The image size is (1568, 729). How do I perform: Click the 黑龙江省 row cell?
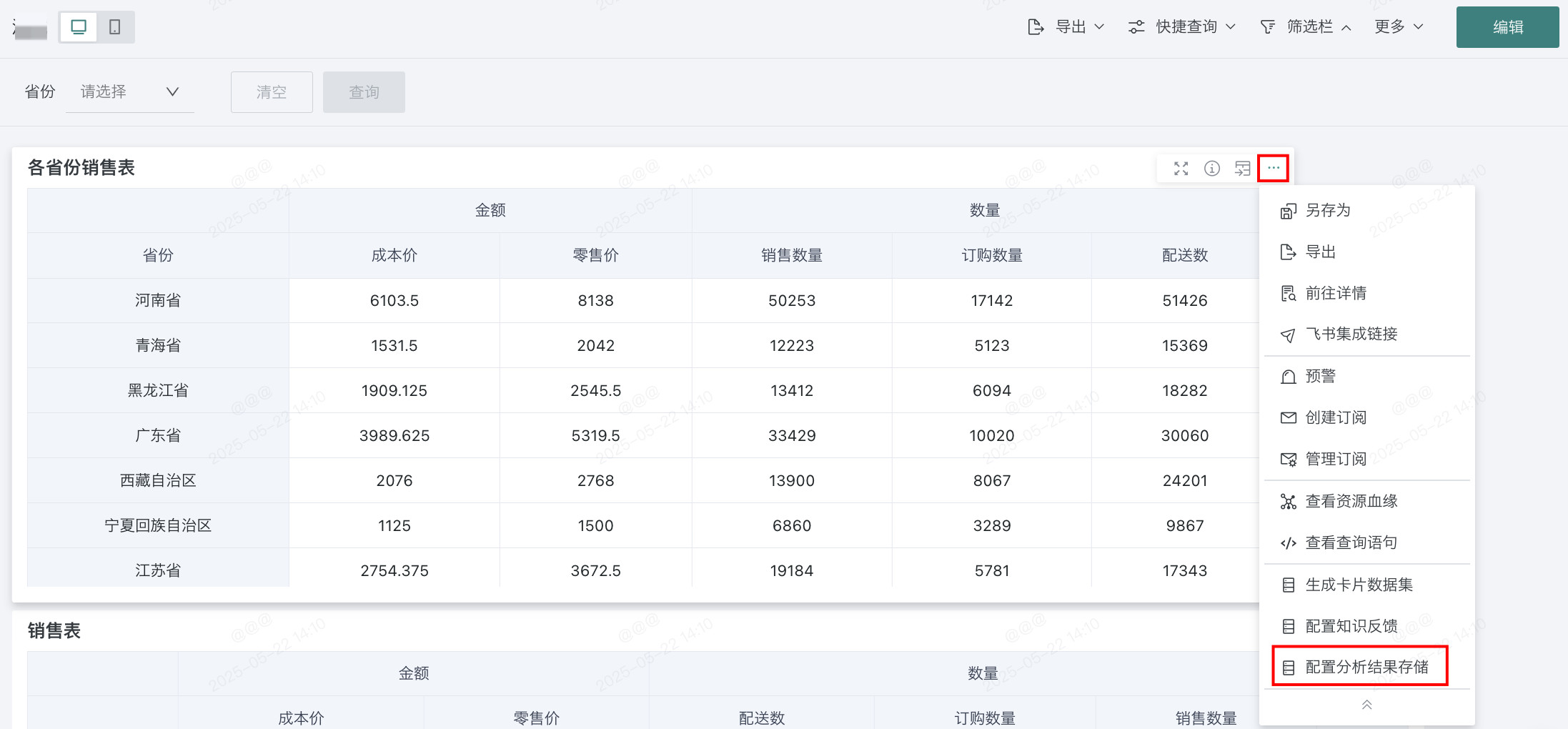158,390
